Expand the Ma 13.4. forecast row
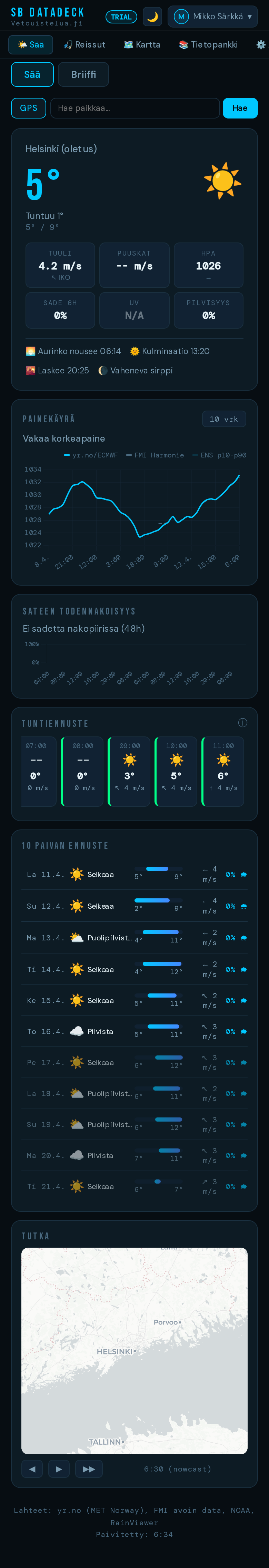The width and height of the screenshot is (269, 1568). [134, 937]
